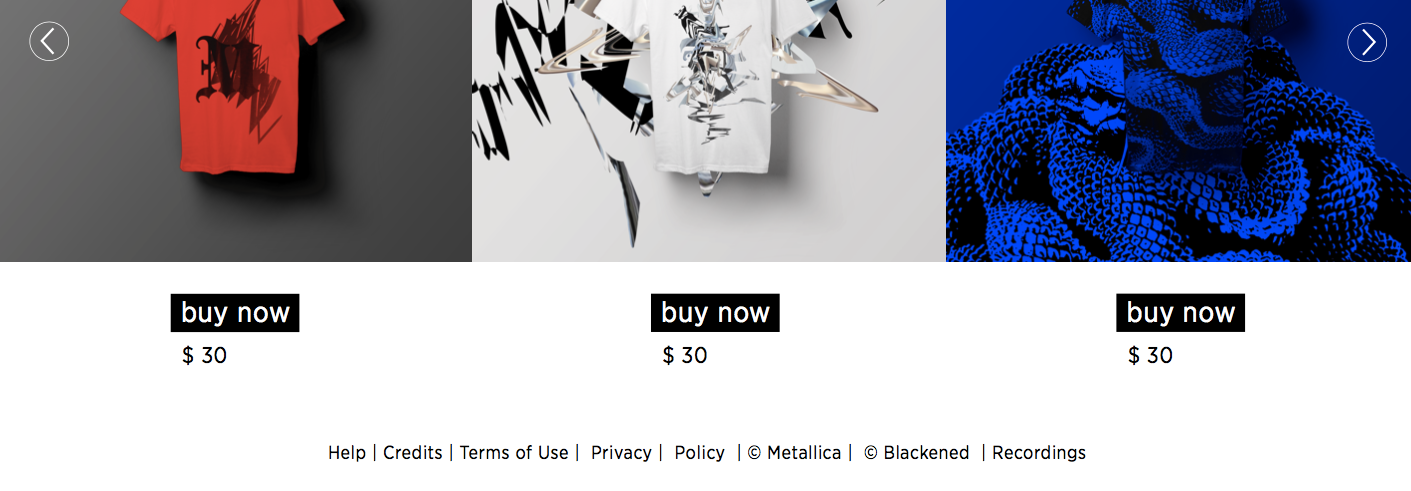Visit the Recordings footer link
The image size is (1411, 491).
(x=1039, y=453)
